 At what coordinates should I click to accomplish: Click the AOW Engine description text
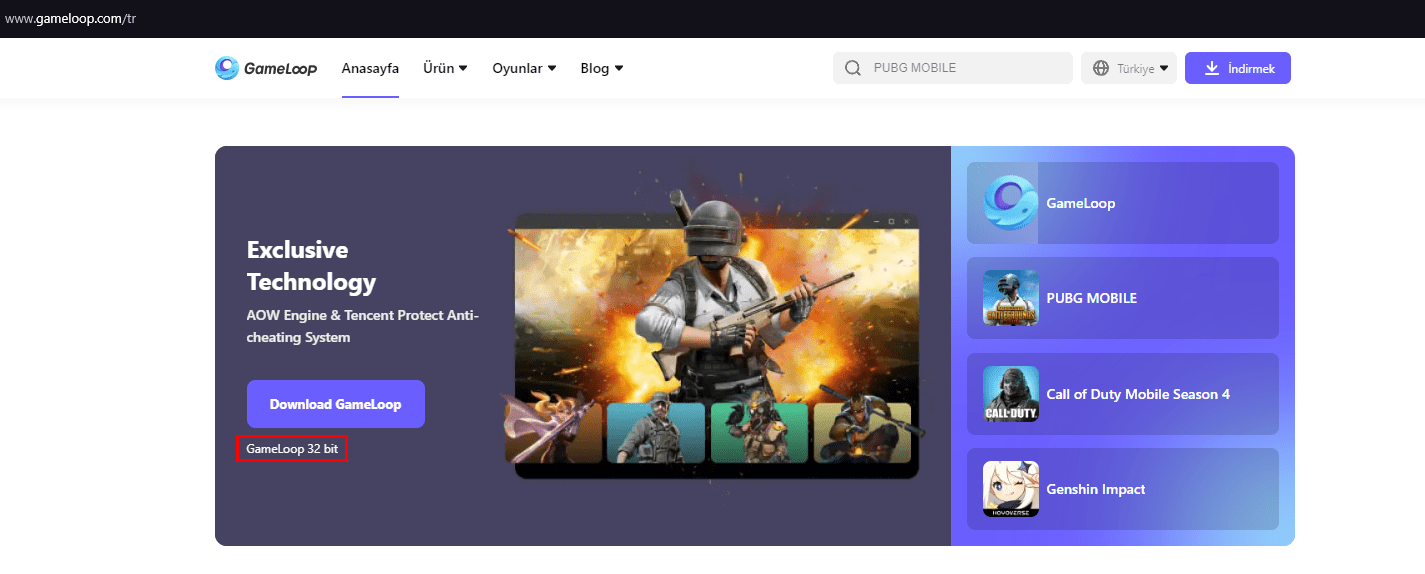[363, 326]
